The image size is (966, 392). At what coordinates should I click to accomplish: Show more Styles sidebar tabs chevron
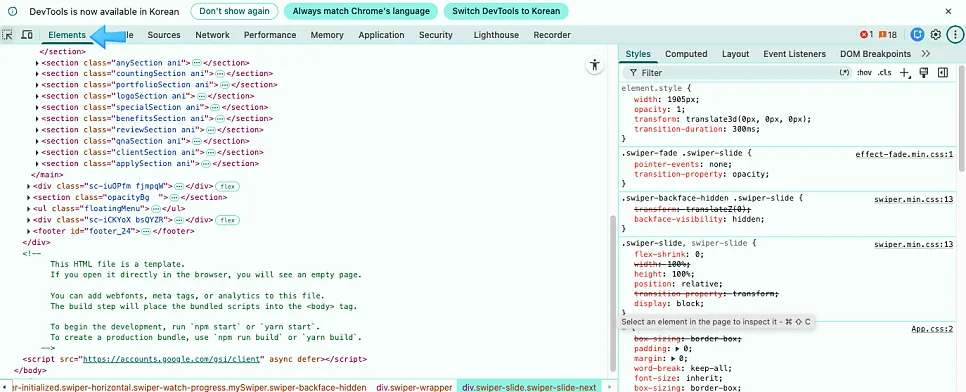coord(925,54)
